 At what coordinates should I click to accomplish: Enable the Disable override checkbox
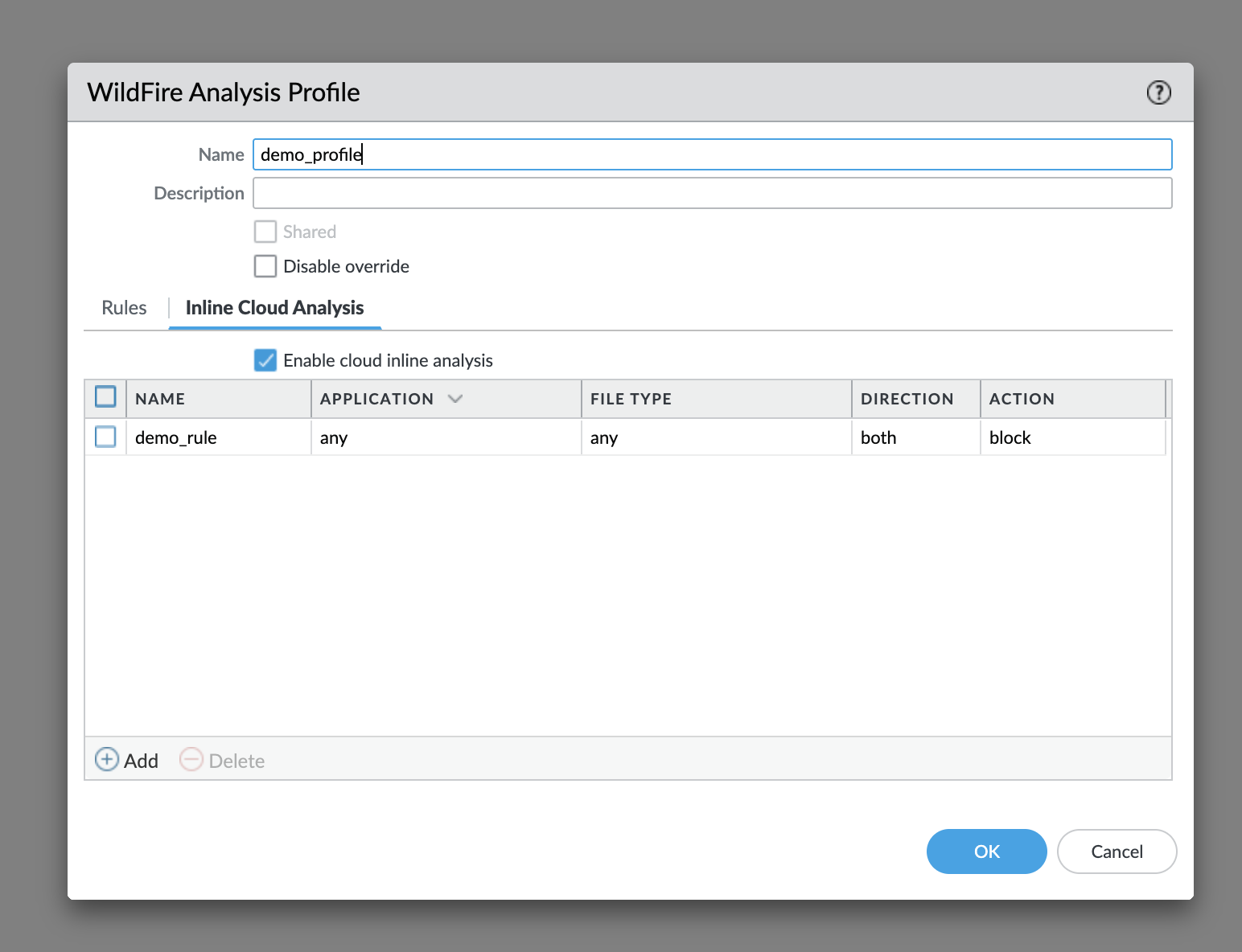click(x=265, y=266)
